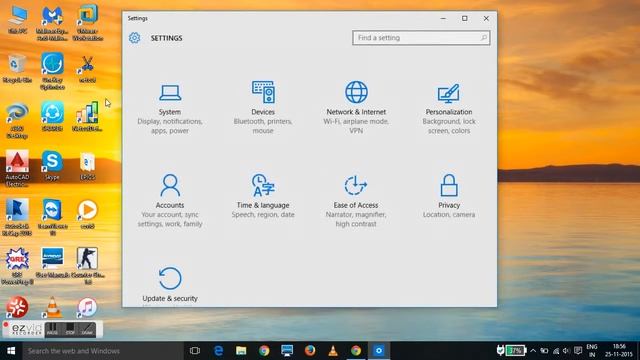Screen dimensions: 640x360
Task: Stop recording in the ezvid recorder bar
Action: tap(70, 329)
